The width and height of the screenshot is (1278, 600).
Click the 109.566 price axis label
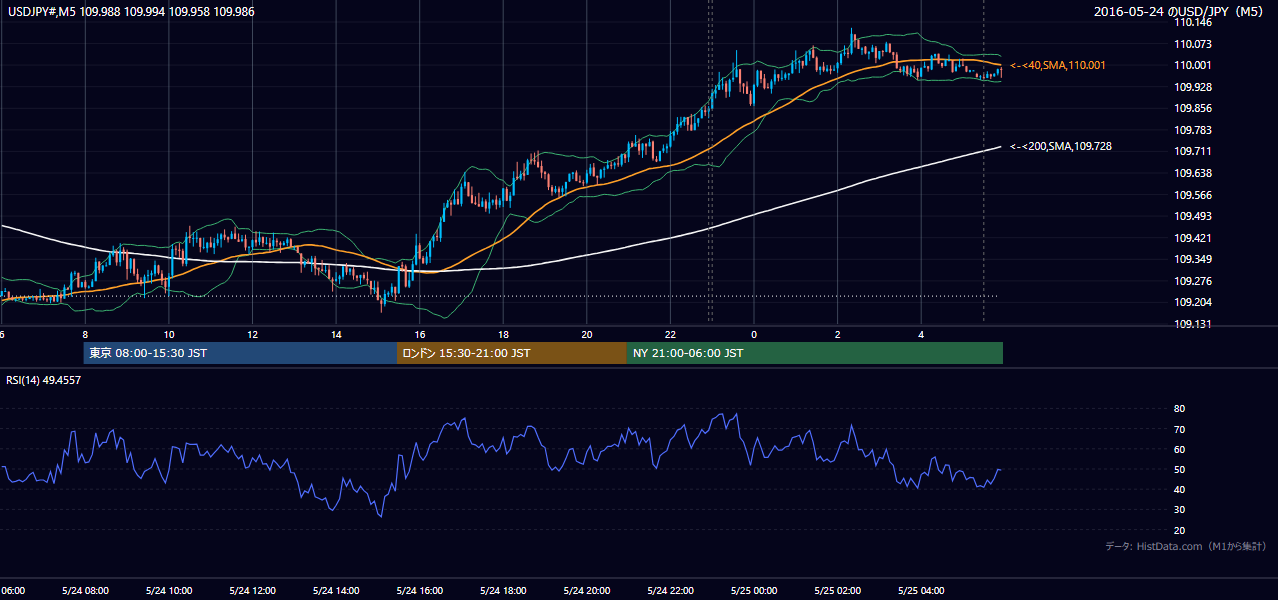click(1194, 195)
